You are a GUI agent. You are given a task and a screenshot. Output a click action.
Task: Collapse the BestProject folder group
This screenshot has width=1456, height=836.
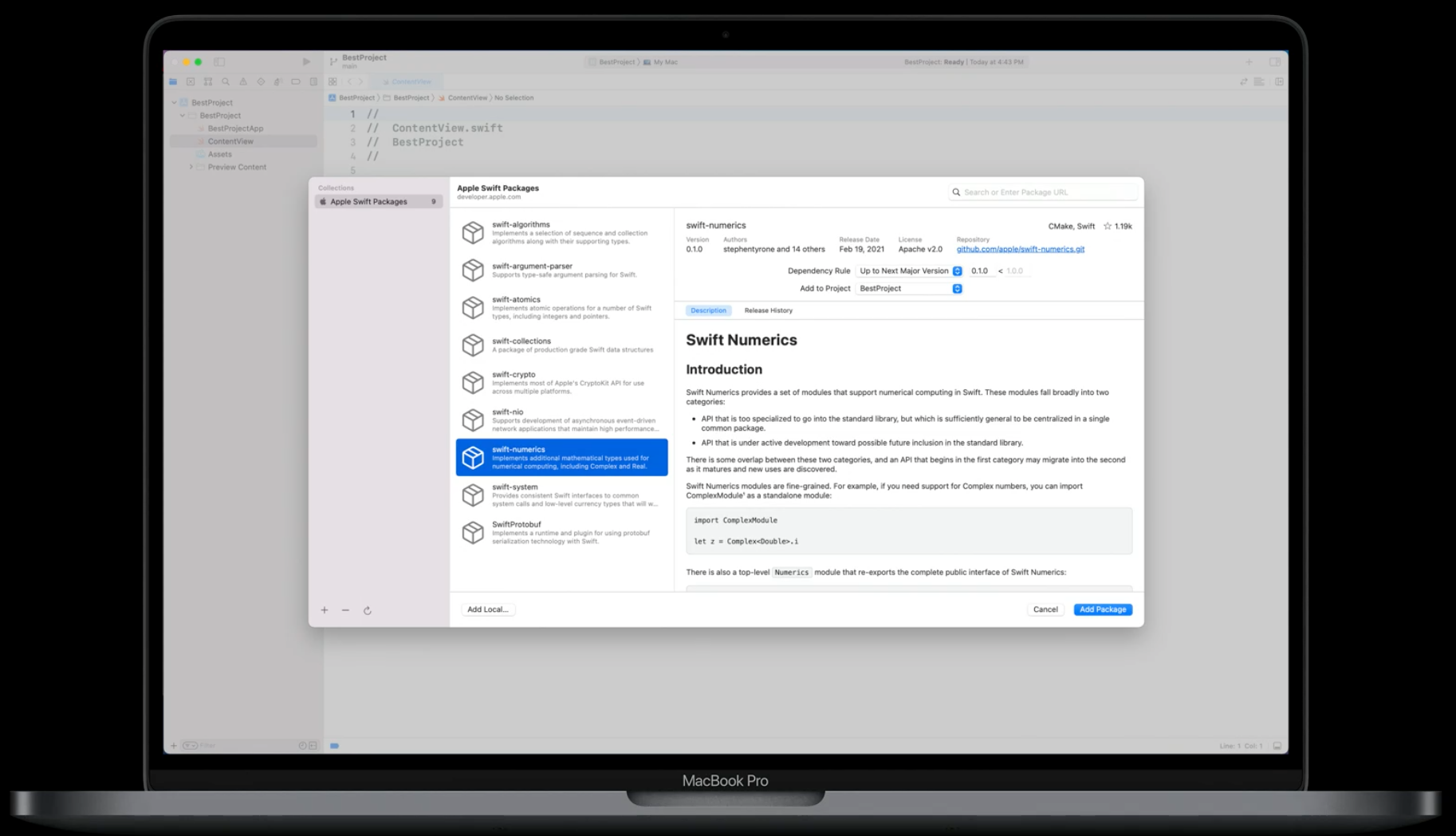183,116
